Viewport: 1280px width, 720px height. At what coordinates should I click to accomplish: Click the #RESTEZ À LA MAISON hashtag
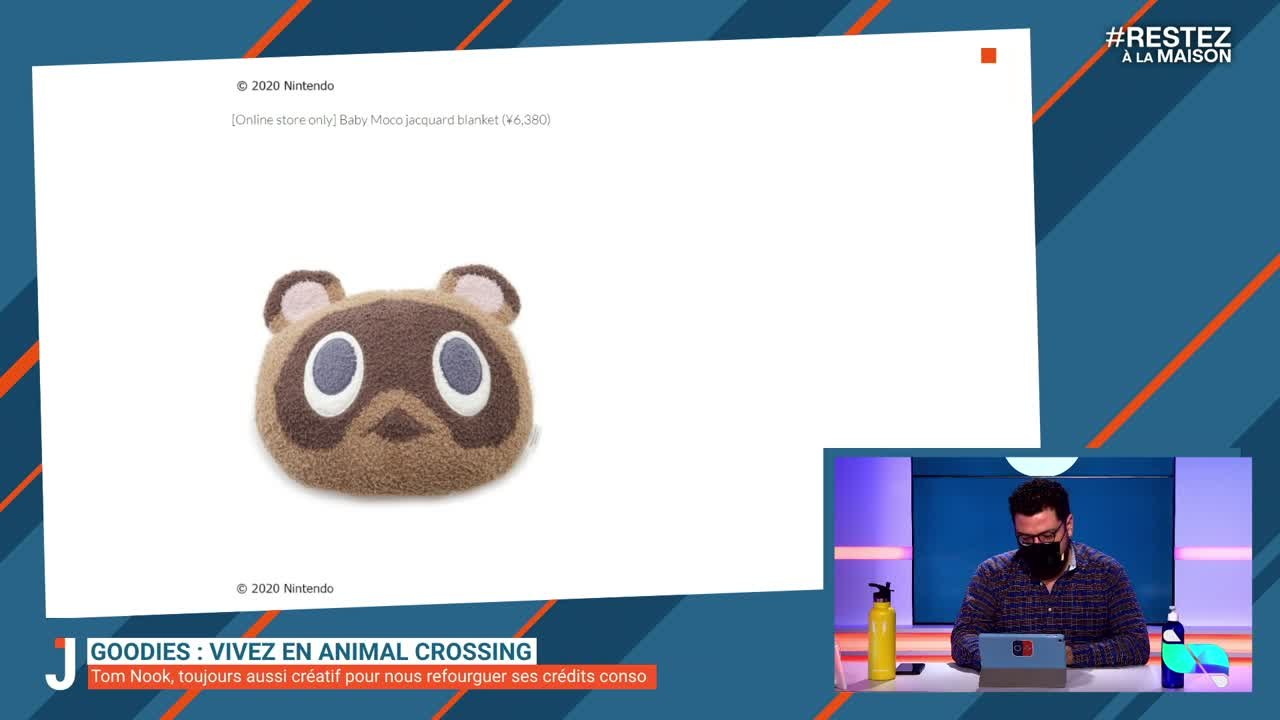pos(1168,45)
